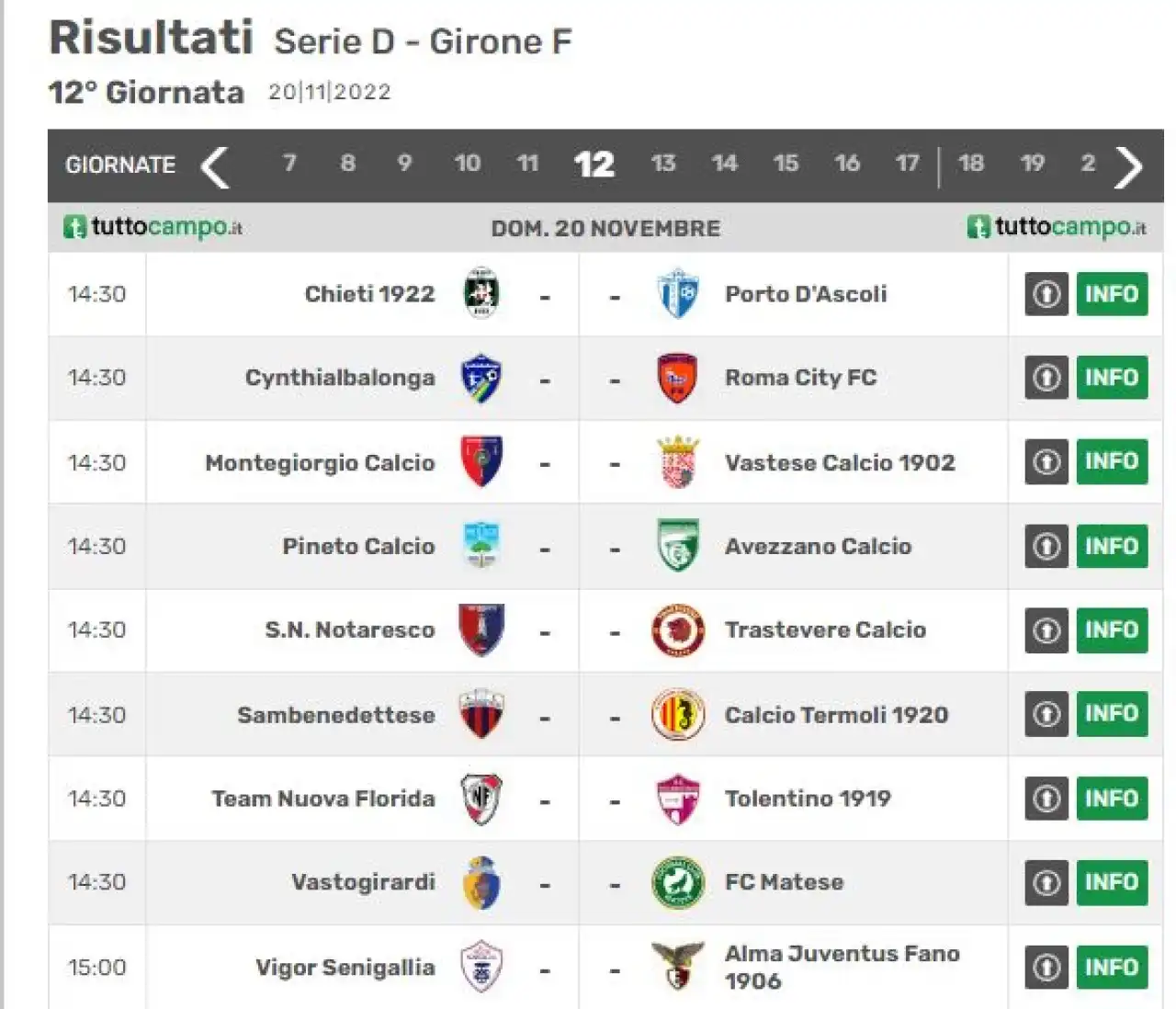The height and width of the screenshot is (1009, 1176).
Task: Select the Trastevere Calcio team logo
Action: tap(678, 630)
